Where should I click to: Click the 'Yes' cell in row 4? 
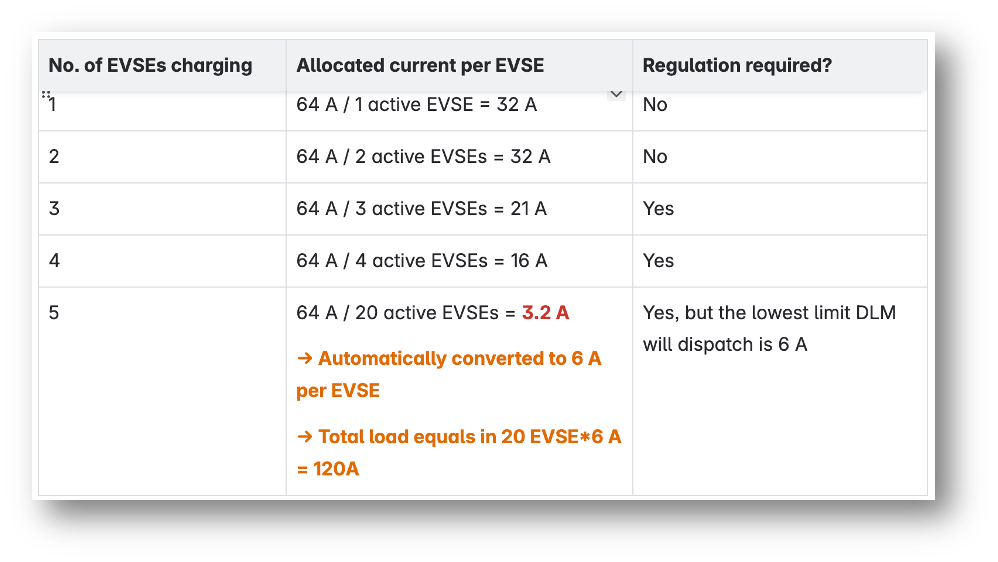pyautogui.click(x=780, y=261)
